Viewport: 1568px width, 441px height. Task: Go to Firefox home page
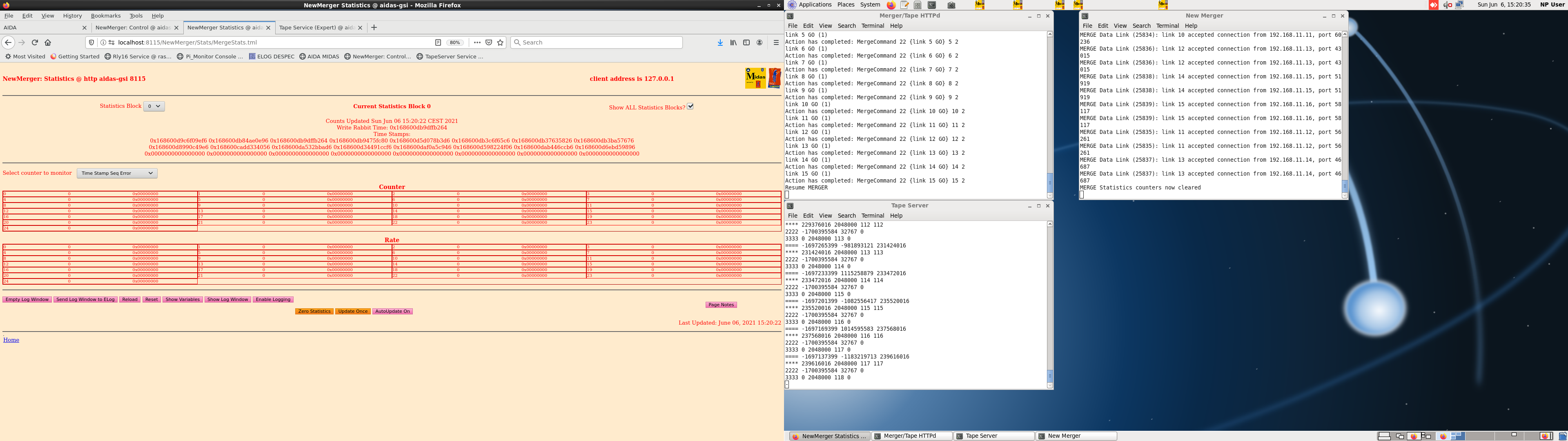point(48,42)
